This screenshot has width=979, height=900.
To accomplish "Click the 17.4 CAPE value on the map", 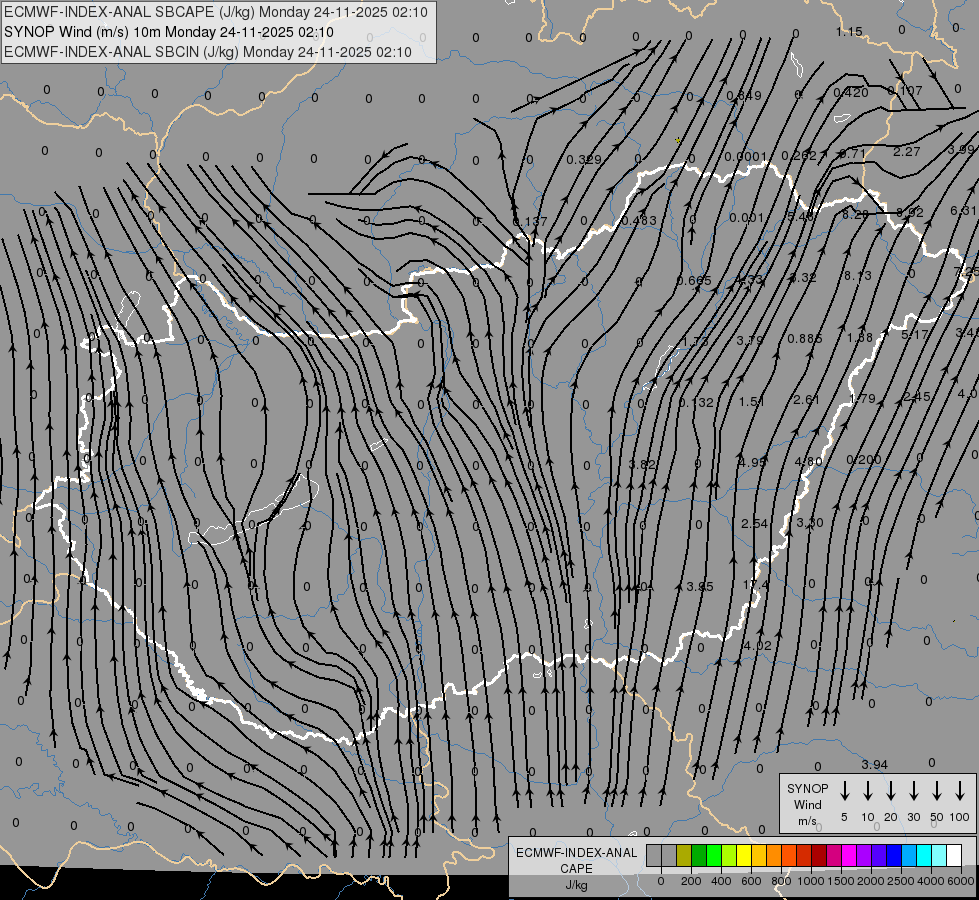I will pyautogui.click(x=755, y=585).
